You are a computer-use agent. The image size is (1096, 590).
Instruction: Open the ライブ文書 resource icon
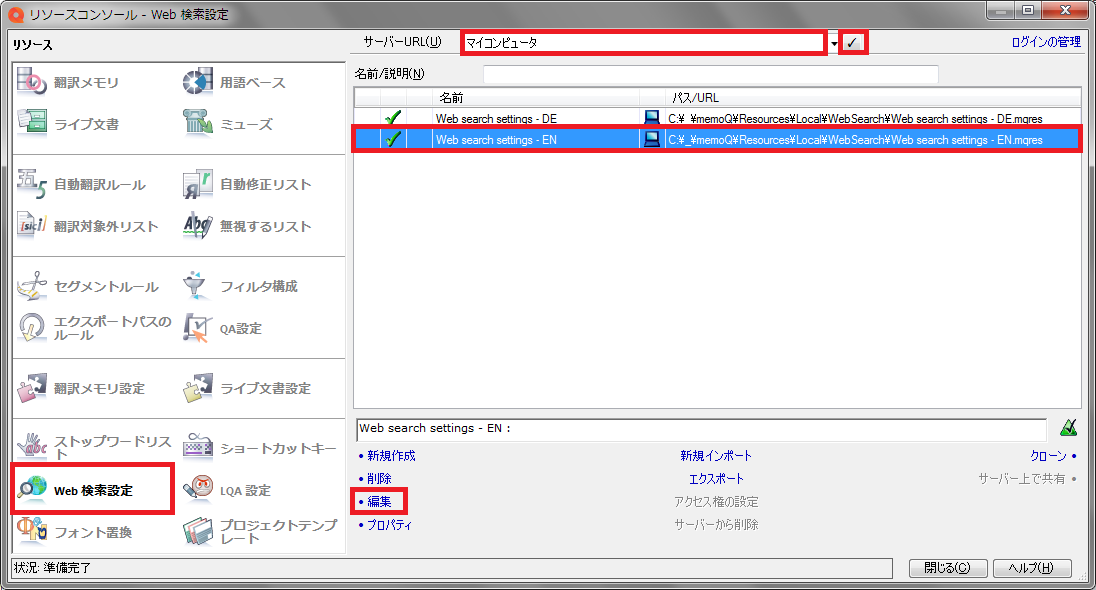click(33, 124)
